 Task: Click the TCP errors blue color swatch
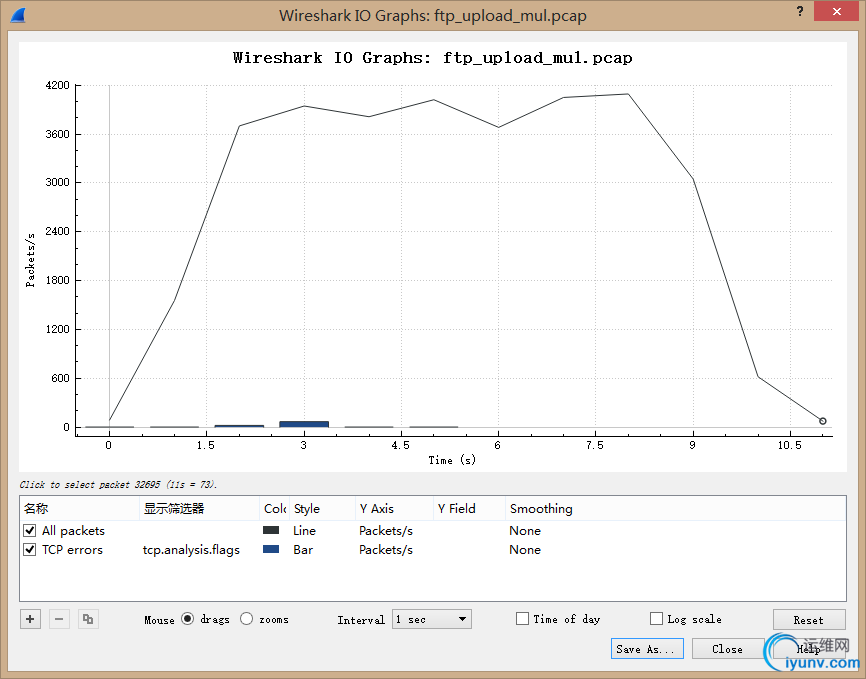271,549
